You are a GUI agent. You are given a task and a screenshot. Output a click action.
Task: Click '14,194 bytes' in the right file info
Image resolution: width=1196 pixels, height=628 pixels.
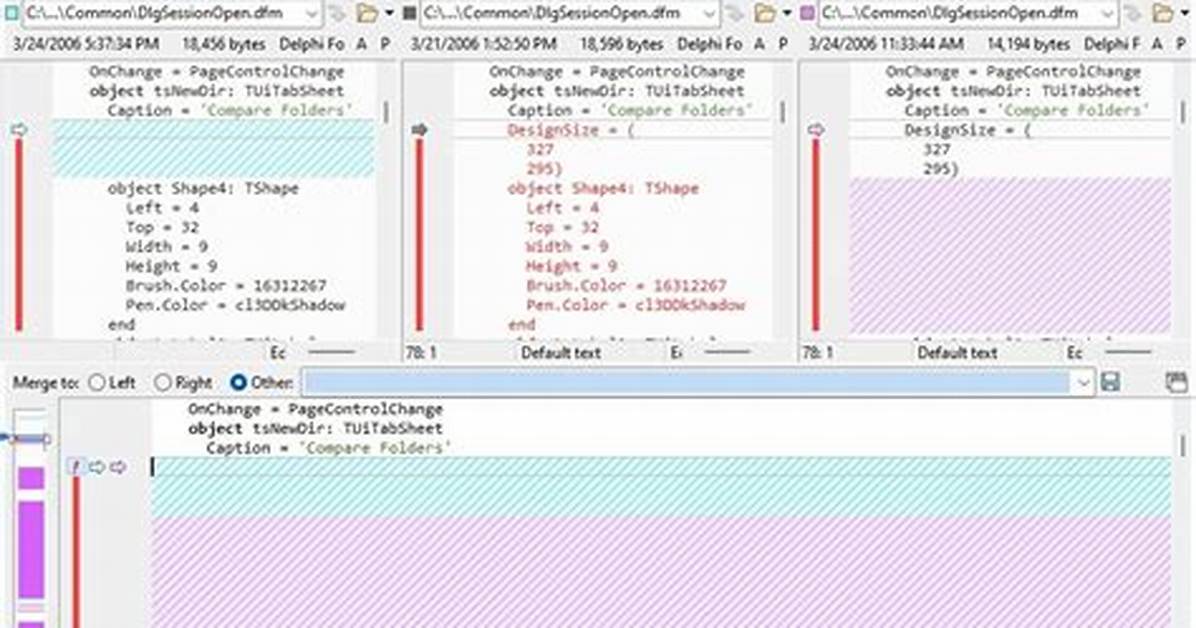pos(1028,44)
